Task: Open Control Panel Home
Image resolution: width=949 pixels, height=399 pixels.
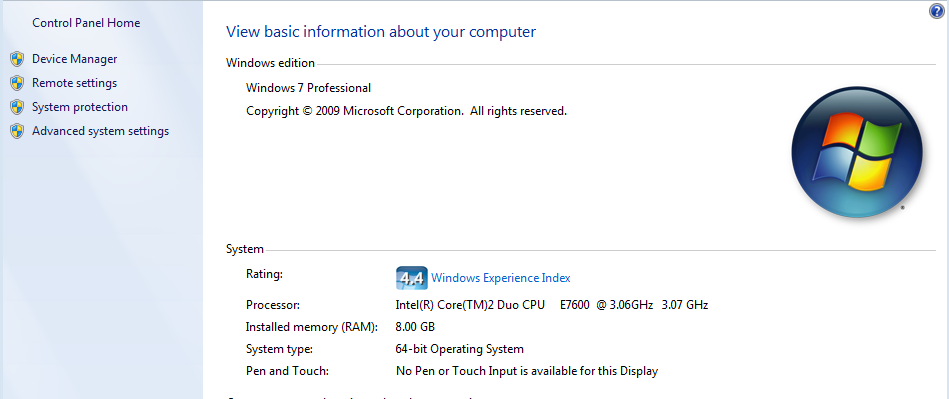Action: (86, 23)
